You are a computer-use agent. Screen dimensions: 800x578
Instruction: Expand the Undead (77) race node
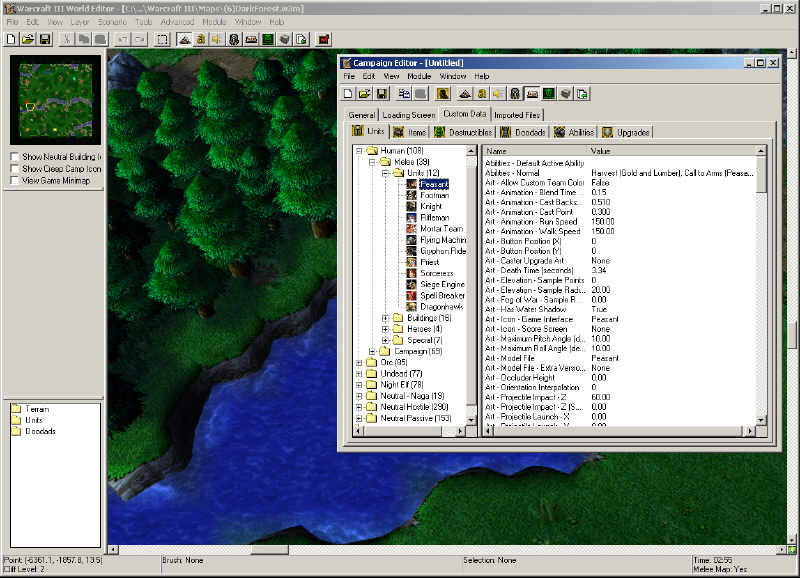(x=359, y=374)
